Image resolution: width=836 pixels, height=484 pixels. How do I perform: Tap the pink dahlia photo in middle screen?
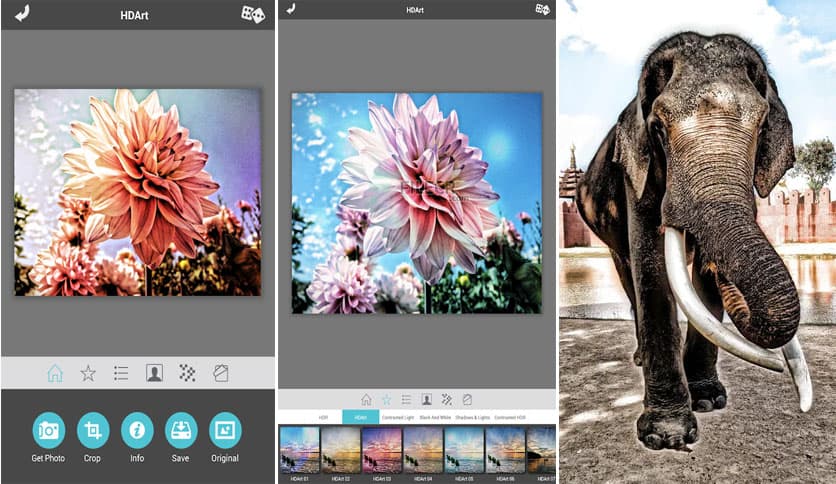pyautogui.click(x=417, y=203)
